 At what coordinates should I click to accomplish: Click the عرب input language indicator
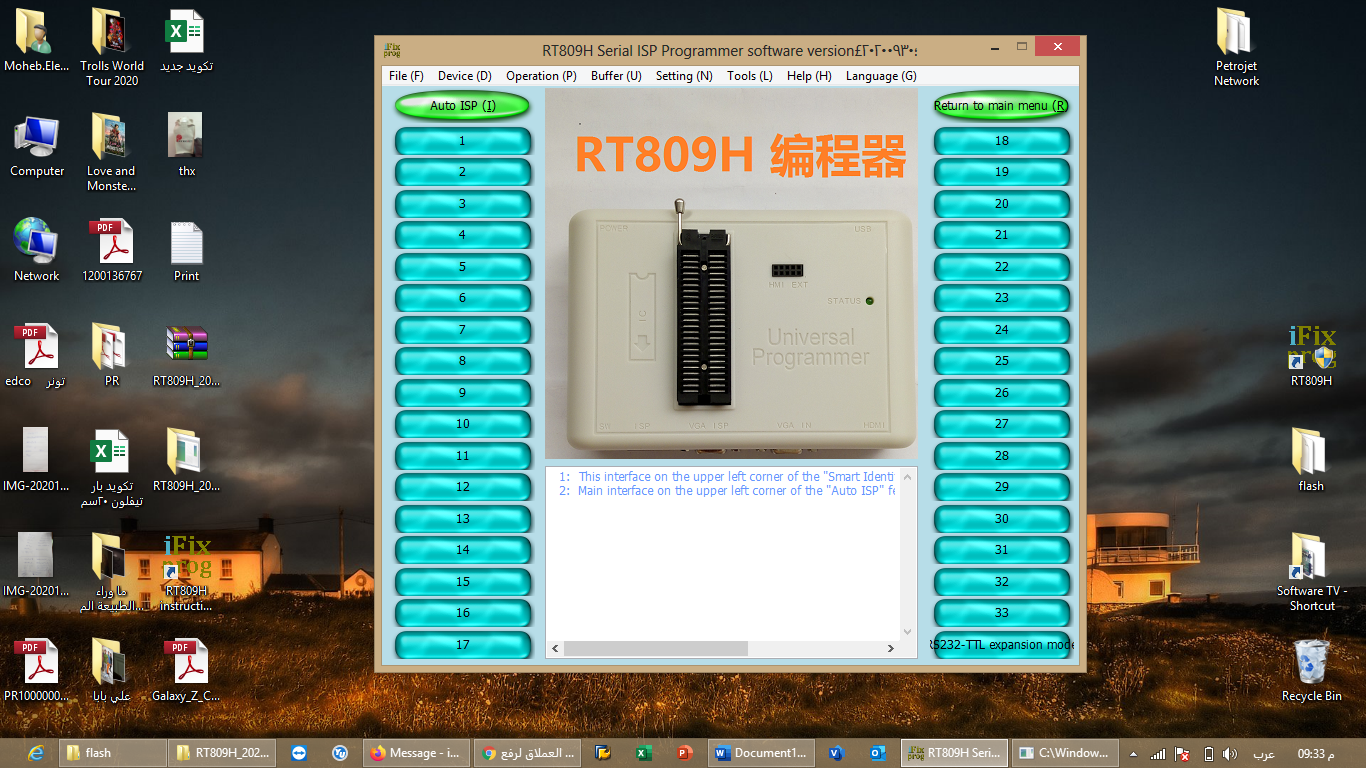click(x=1264, y=753)
